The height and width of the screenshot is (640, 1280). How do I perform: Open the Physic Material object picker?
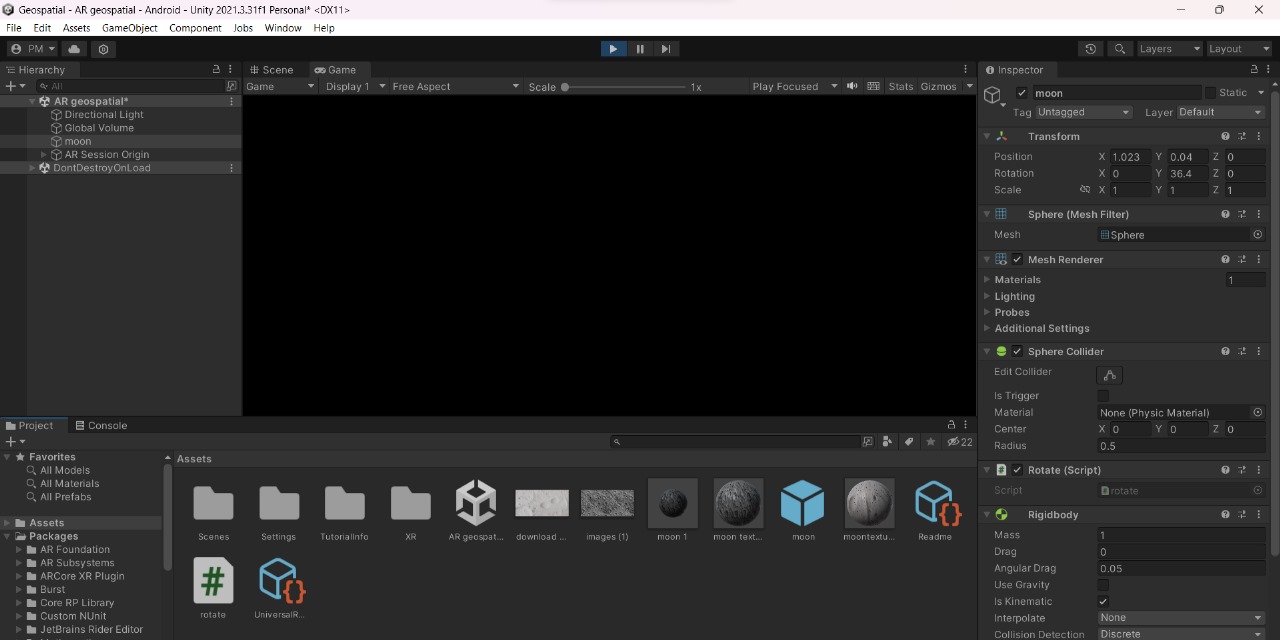(x=1258, y=412)
